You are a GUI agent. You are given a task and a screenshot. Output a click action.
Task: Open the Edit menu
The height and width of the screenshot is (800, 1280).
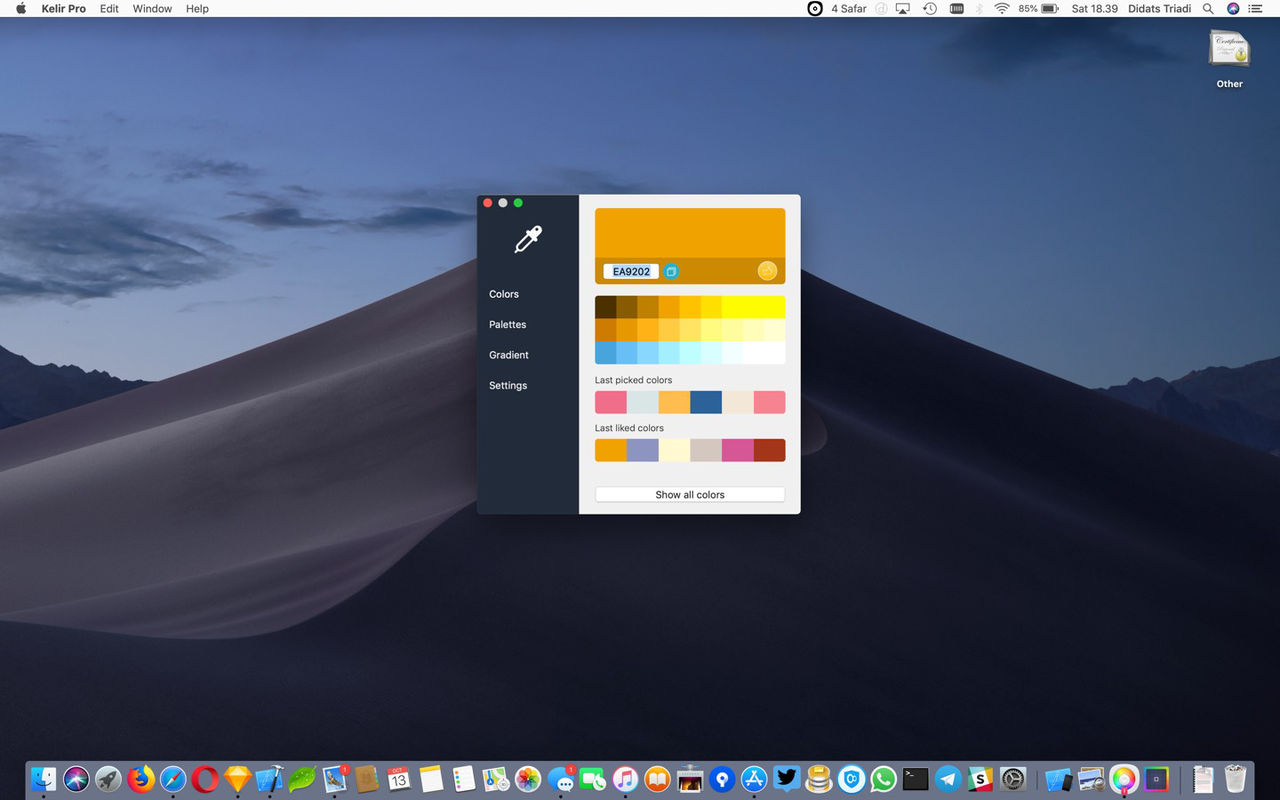pyautogui.click(x=109, y=8)
